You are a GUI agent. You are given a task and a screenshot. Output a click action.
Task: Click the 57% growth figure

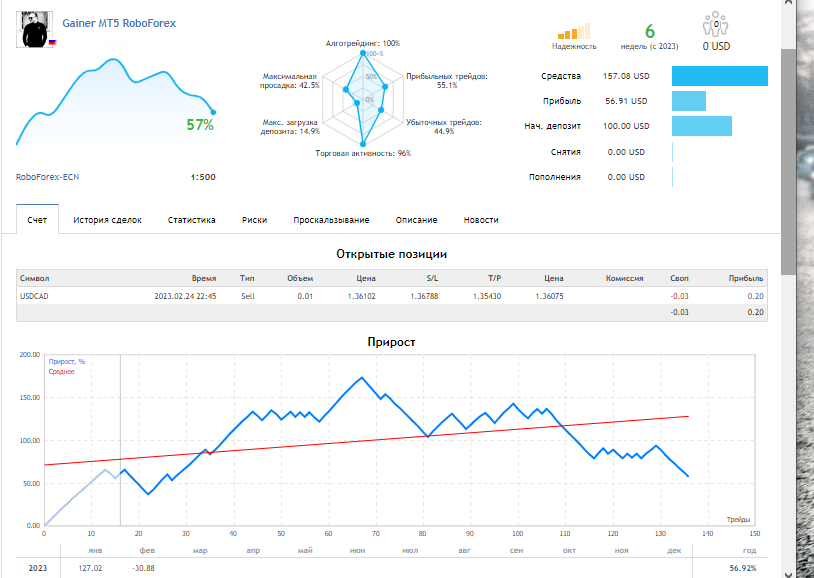200,125
